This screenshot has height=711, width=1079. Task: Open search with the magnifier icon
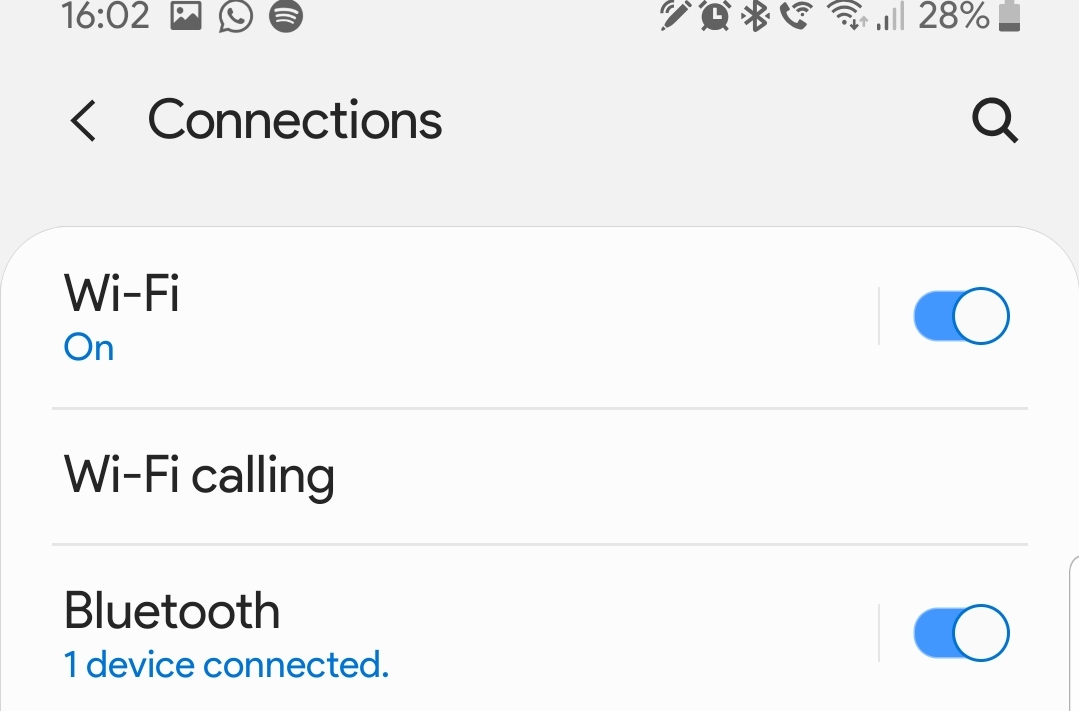tap(995, 122)
